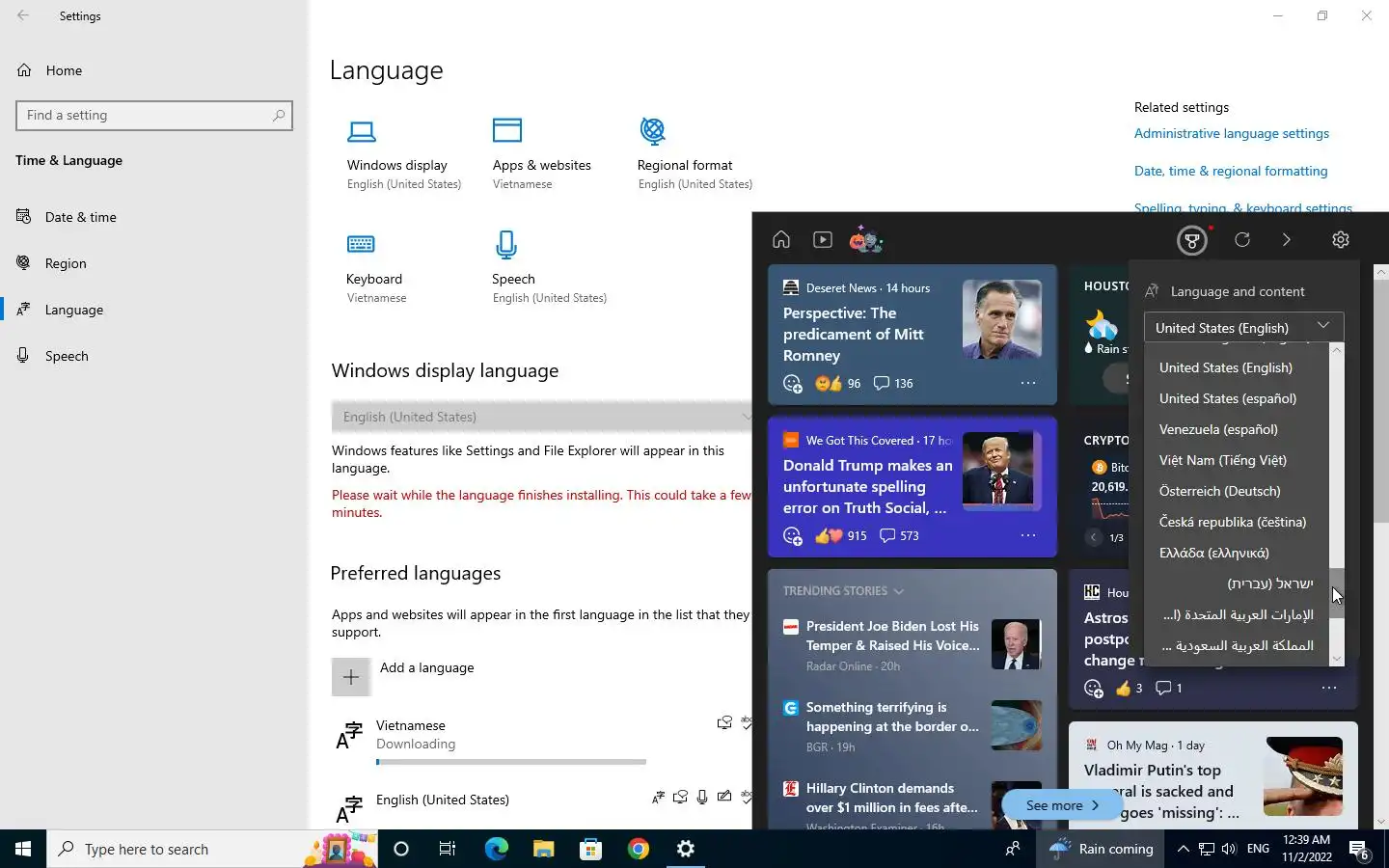Click language list scroll-down arrow

1337,659
